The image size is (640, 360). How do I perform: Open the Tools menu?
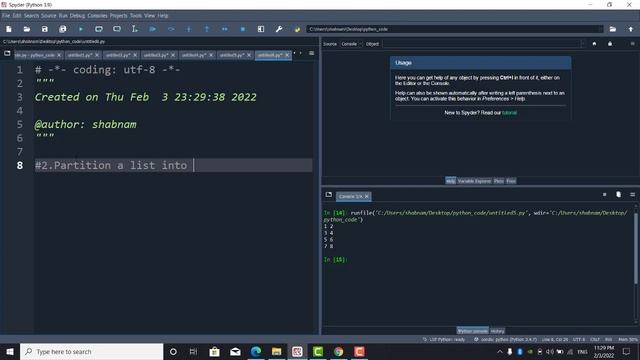(136, 16)
